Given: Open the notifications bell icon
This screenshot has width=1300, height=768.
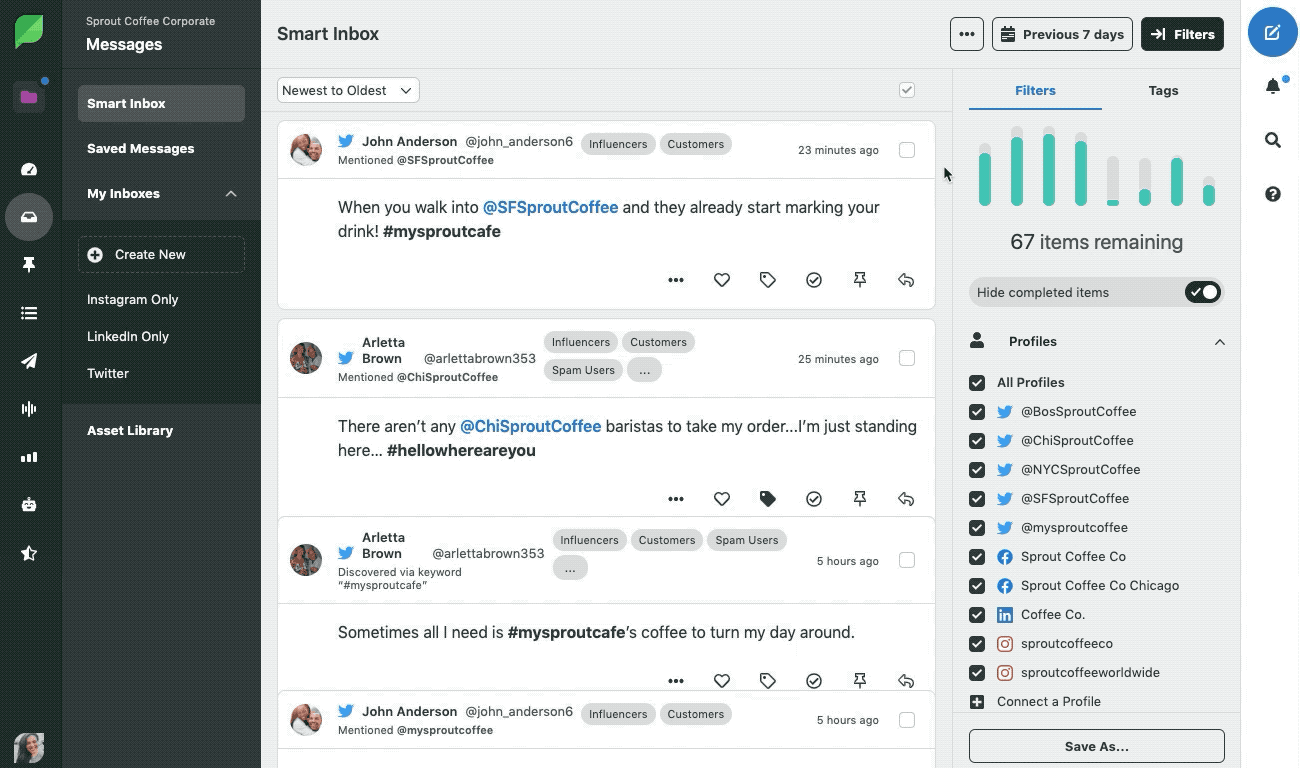Looking at the screenshot, I should click(1272, 87).
